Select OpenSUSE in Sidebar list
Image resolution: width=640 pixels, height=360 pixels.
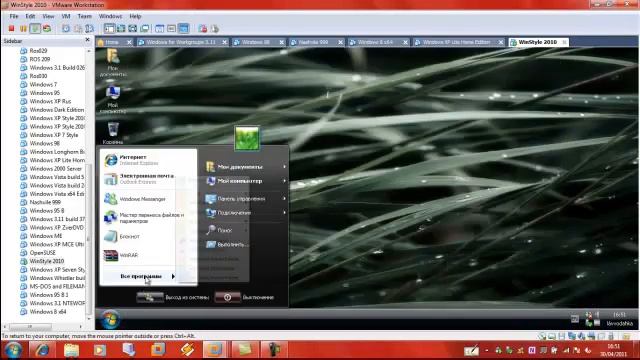coord(42,253)
